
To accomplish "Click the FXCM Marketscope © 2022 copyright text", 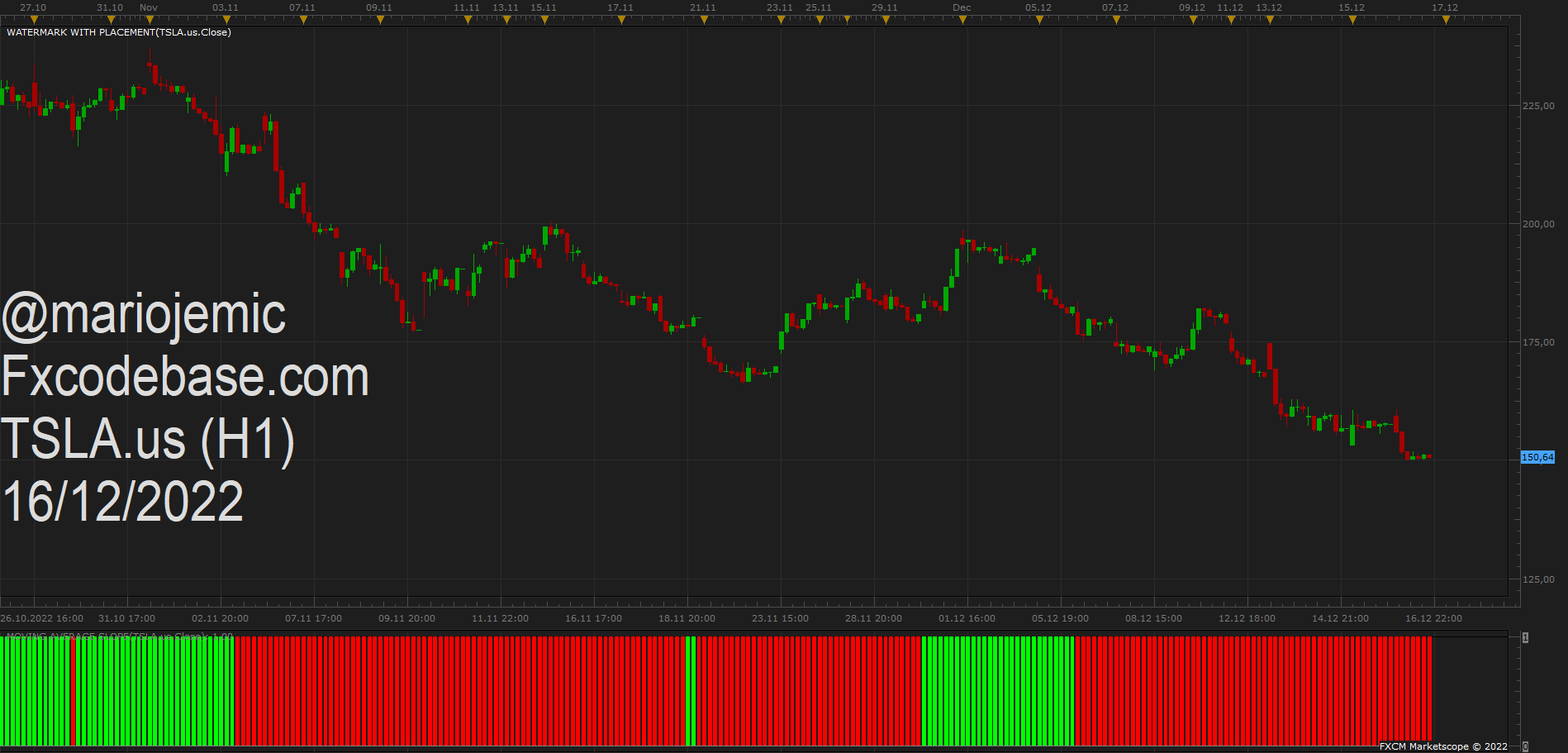I will click(x=1443, y=746).
